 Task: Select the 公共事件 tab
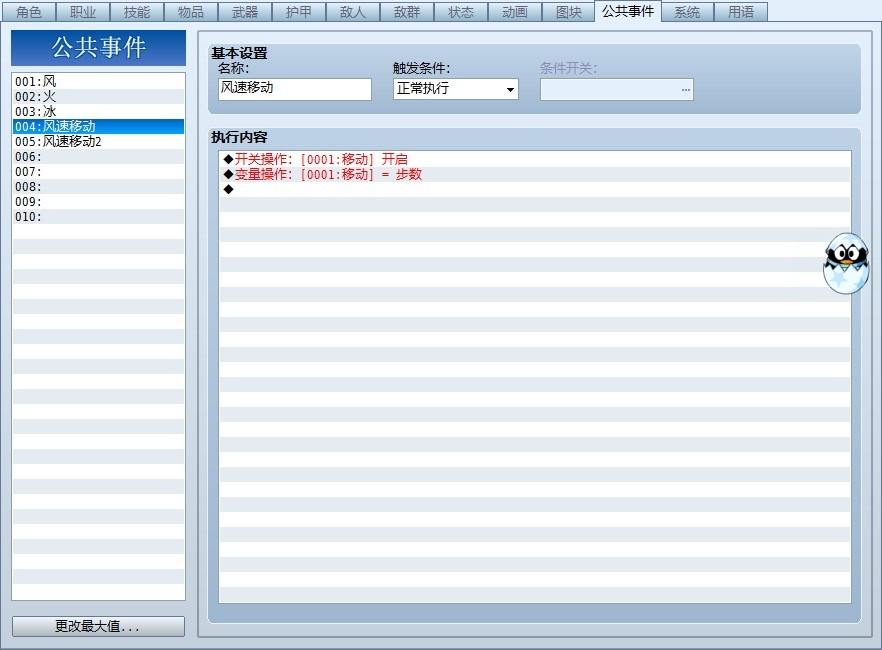tap(628, 11)
